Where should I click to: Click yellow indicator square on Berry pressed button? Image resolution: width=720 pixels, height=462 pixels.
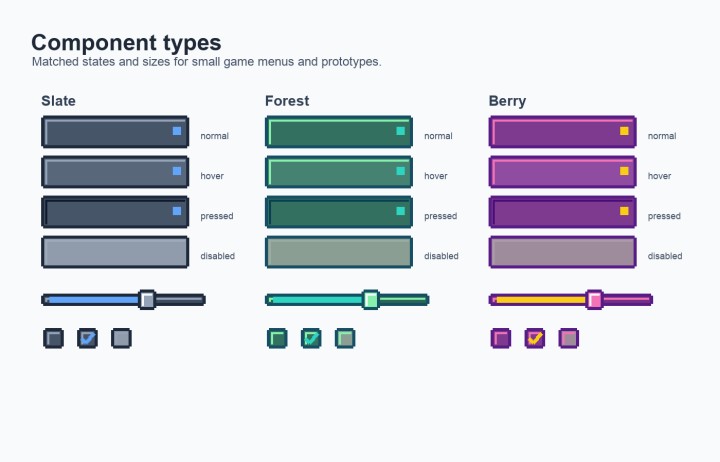[624, 211]
